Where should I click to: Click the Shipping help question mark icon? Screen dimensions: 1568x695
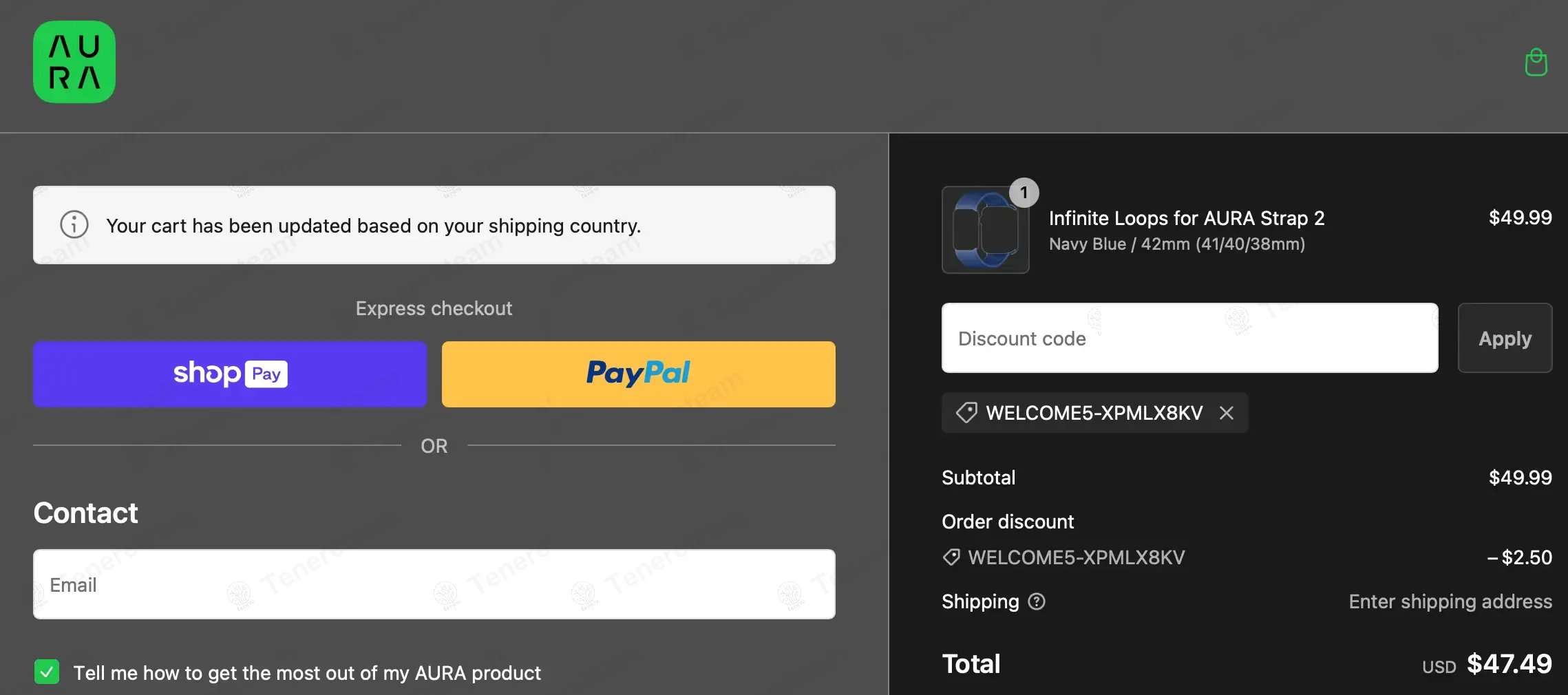pyautogui.click(x=1036, y=601)
